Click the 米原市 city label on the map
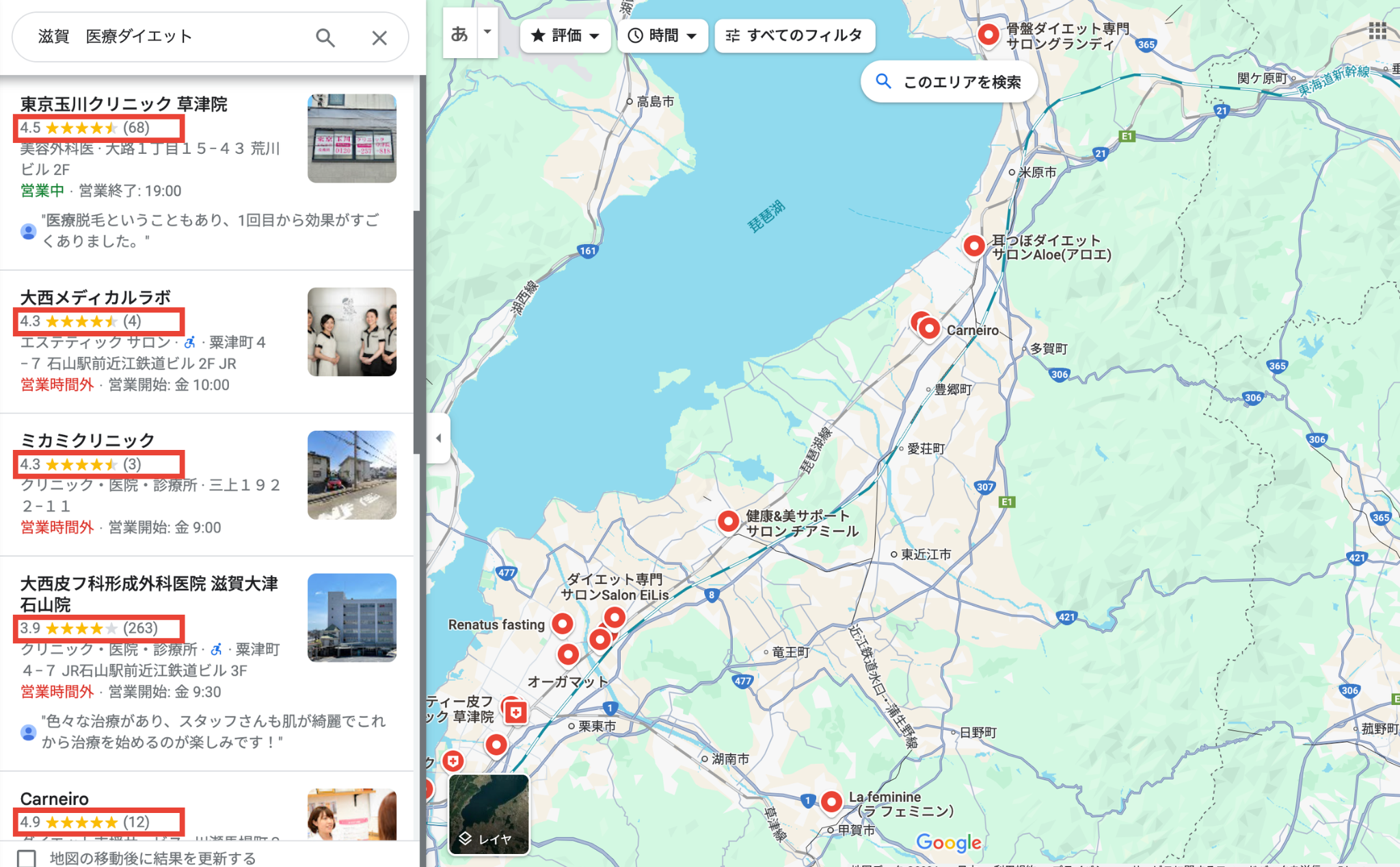 [1037, 172]
